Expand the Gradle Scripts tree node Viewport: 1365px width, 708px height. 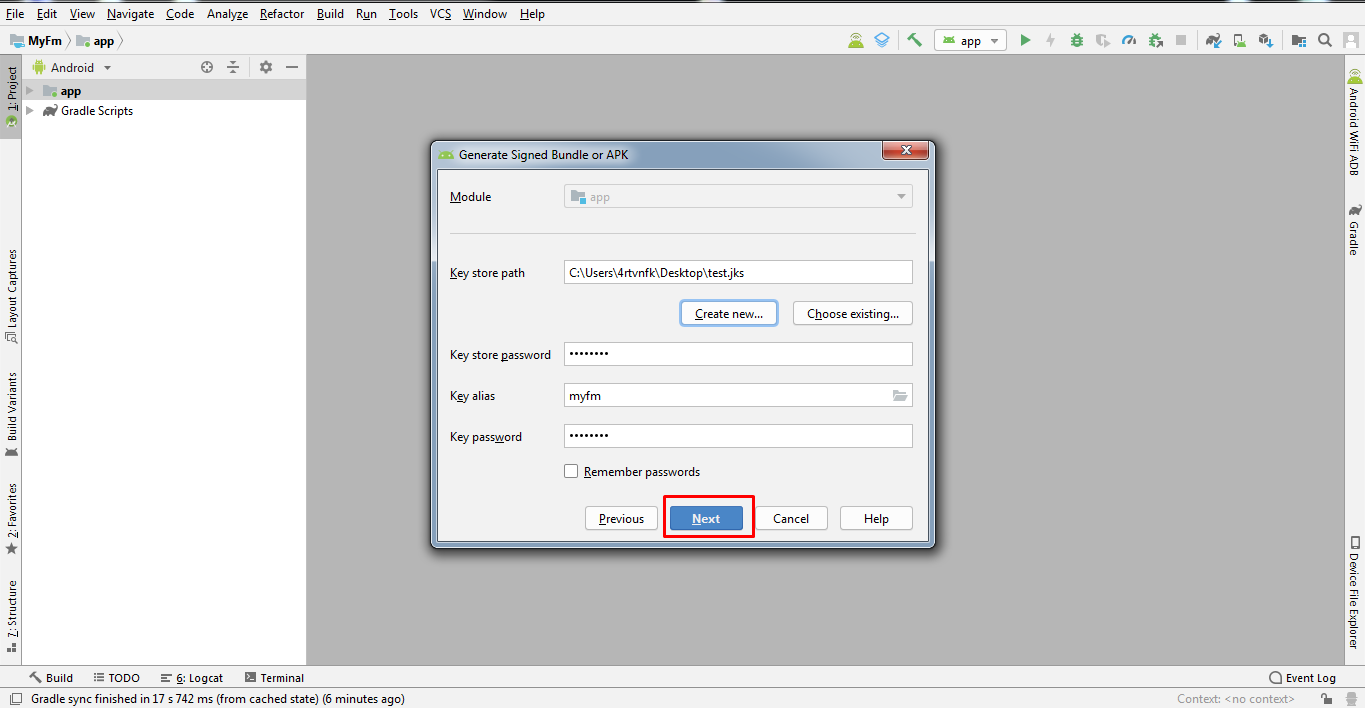pos(30,111)
